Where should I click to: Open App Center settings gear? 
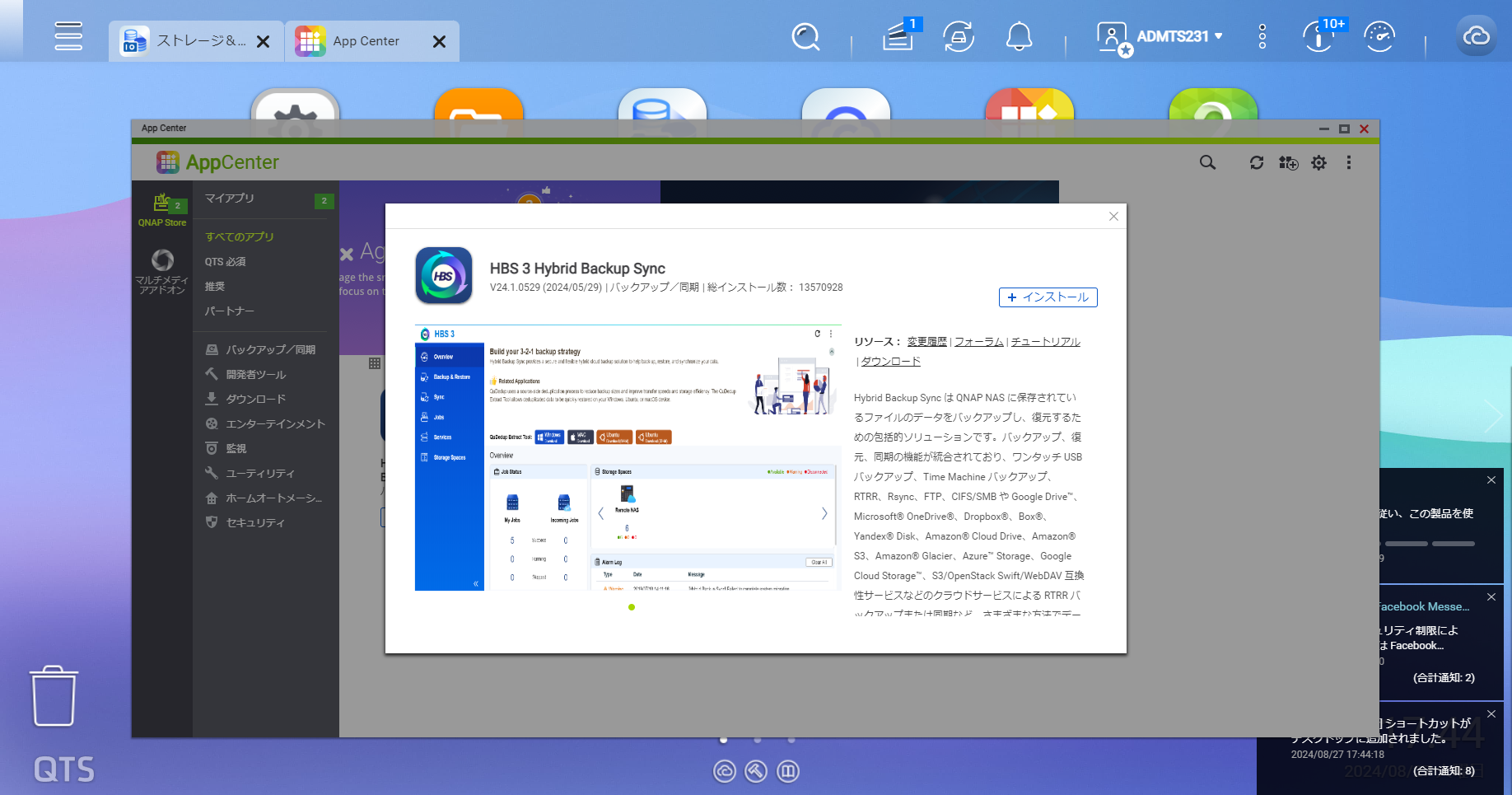[x=1319, y=163]
